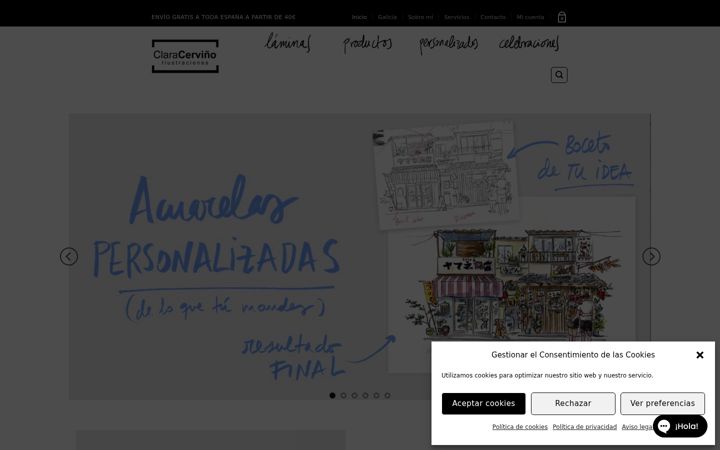Select first slider dot

332,395
